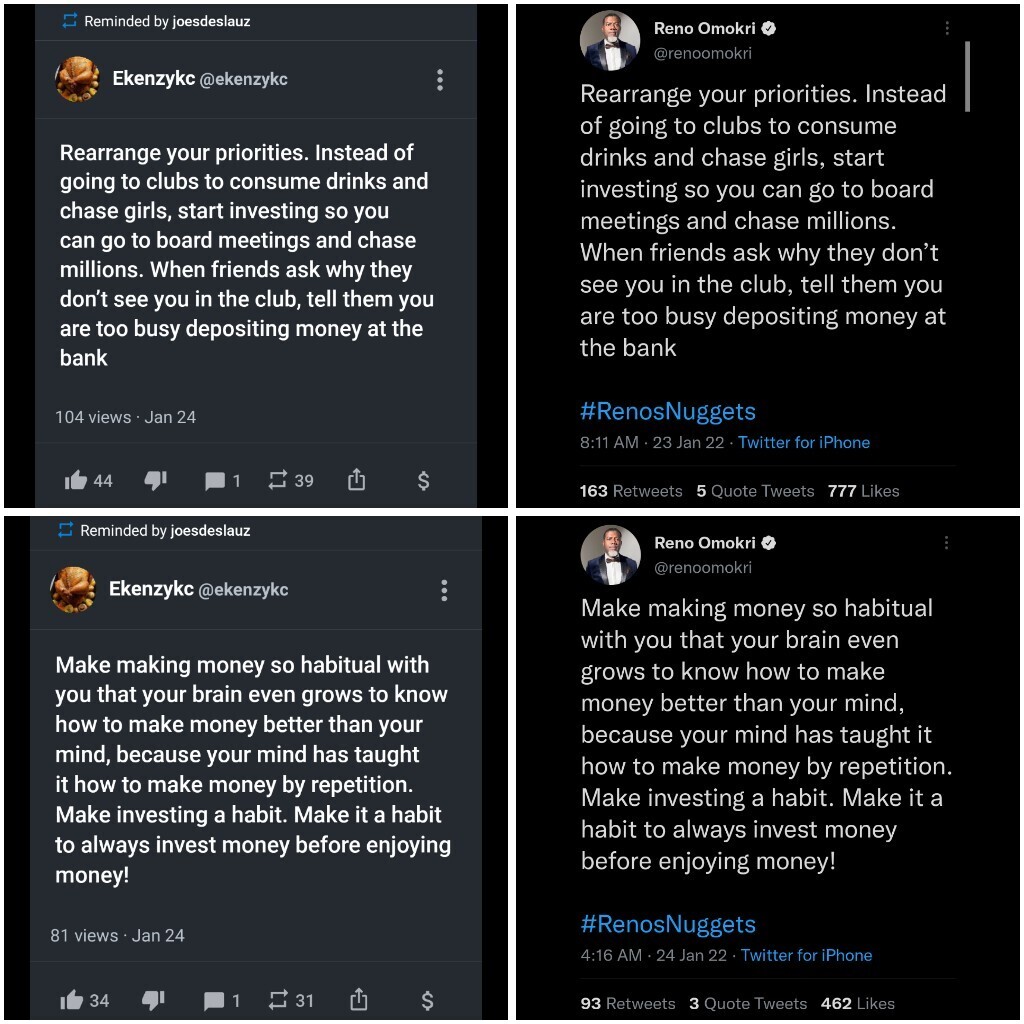Image resolution: width=1024 pixels, height=1024 pixels.
Task: Tip with dollar icon on bottom post
Action: click(427, 1000)
